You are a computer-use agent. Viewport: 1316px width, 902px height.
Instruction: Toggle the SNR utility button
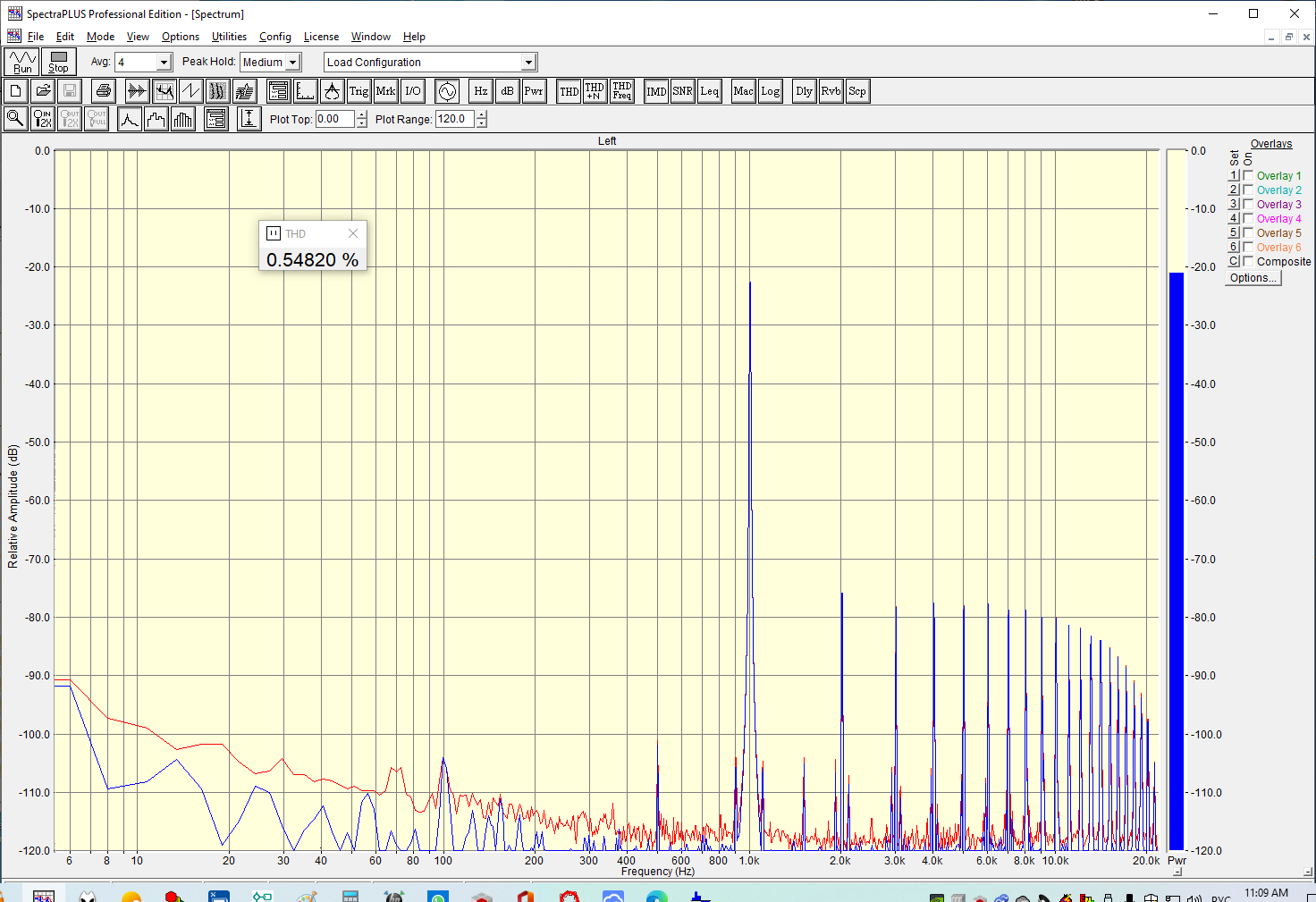(x=682, y=91)
